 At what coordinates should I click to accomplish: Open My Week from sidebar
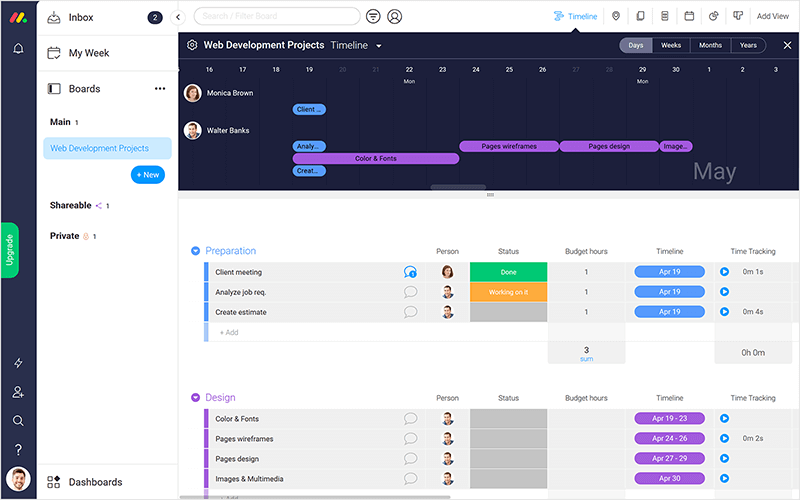click(x=88, y=53)
